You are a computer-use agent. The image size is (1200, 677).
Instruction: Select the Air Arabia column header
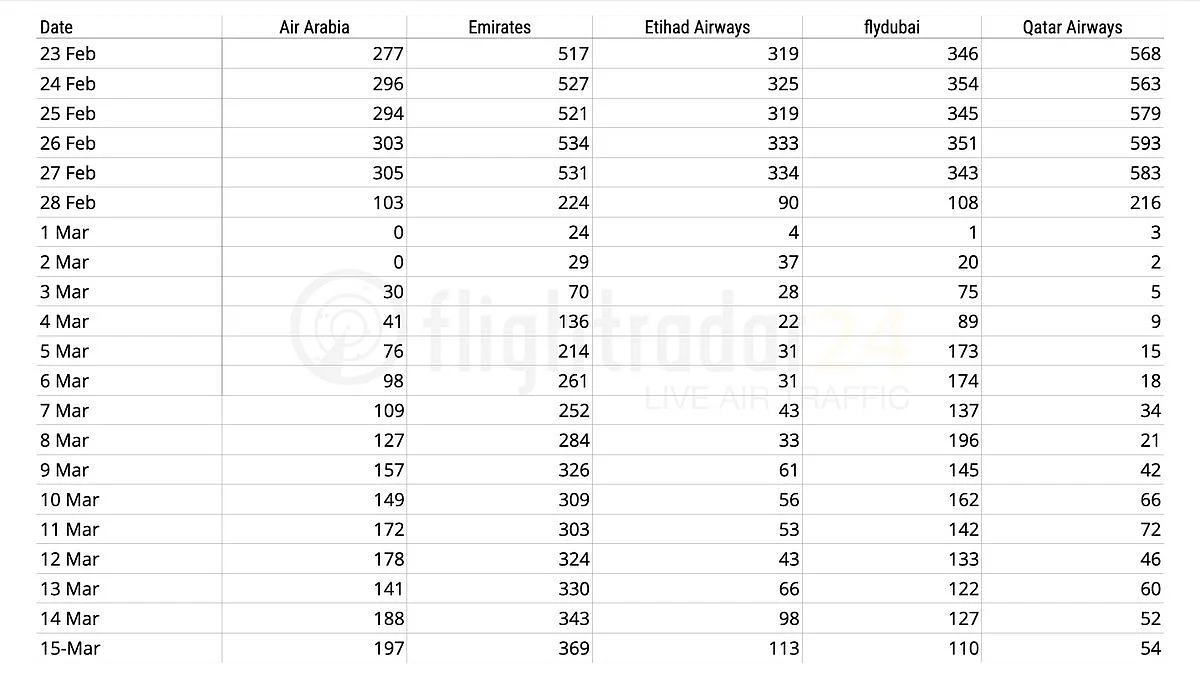314,27
